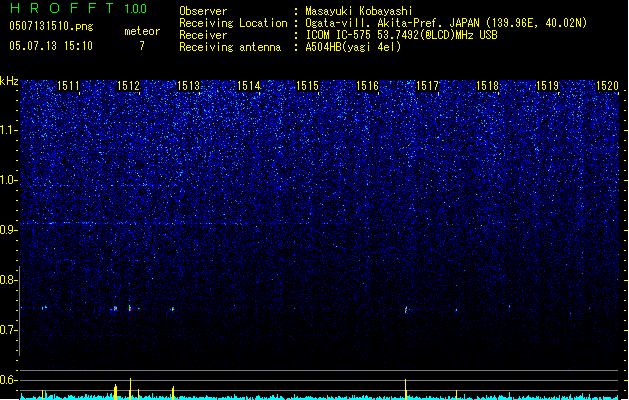This screenshot has height=400, width=629.
Task: Click the meteor echo just before the 1517 mark
Action: pyautogui.click(x=406, y=310)
